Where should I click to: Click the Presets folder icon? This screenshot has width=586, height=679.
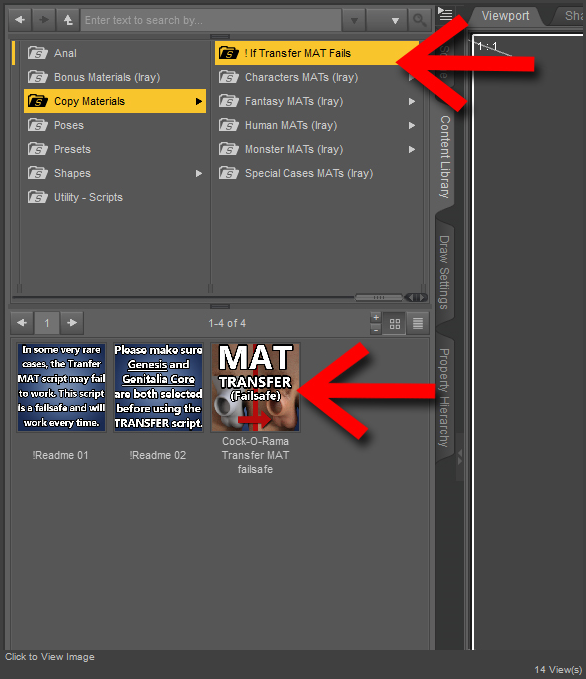(x=38, y=149)
